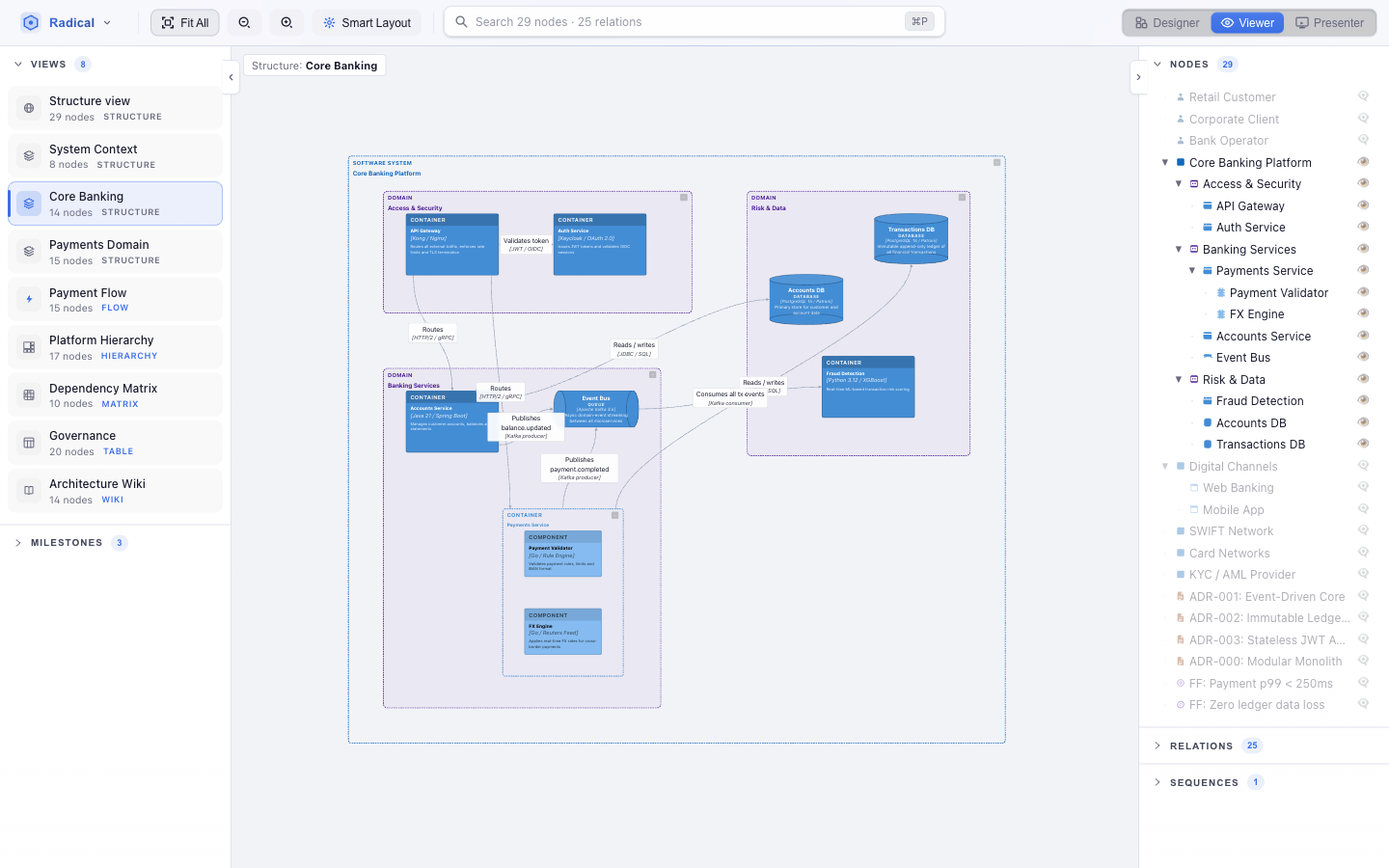Click the node search input field
Screen dimensions: 1389x868
694,21
